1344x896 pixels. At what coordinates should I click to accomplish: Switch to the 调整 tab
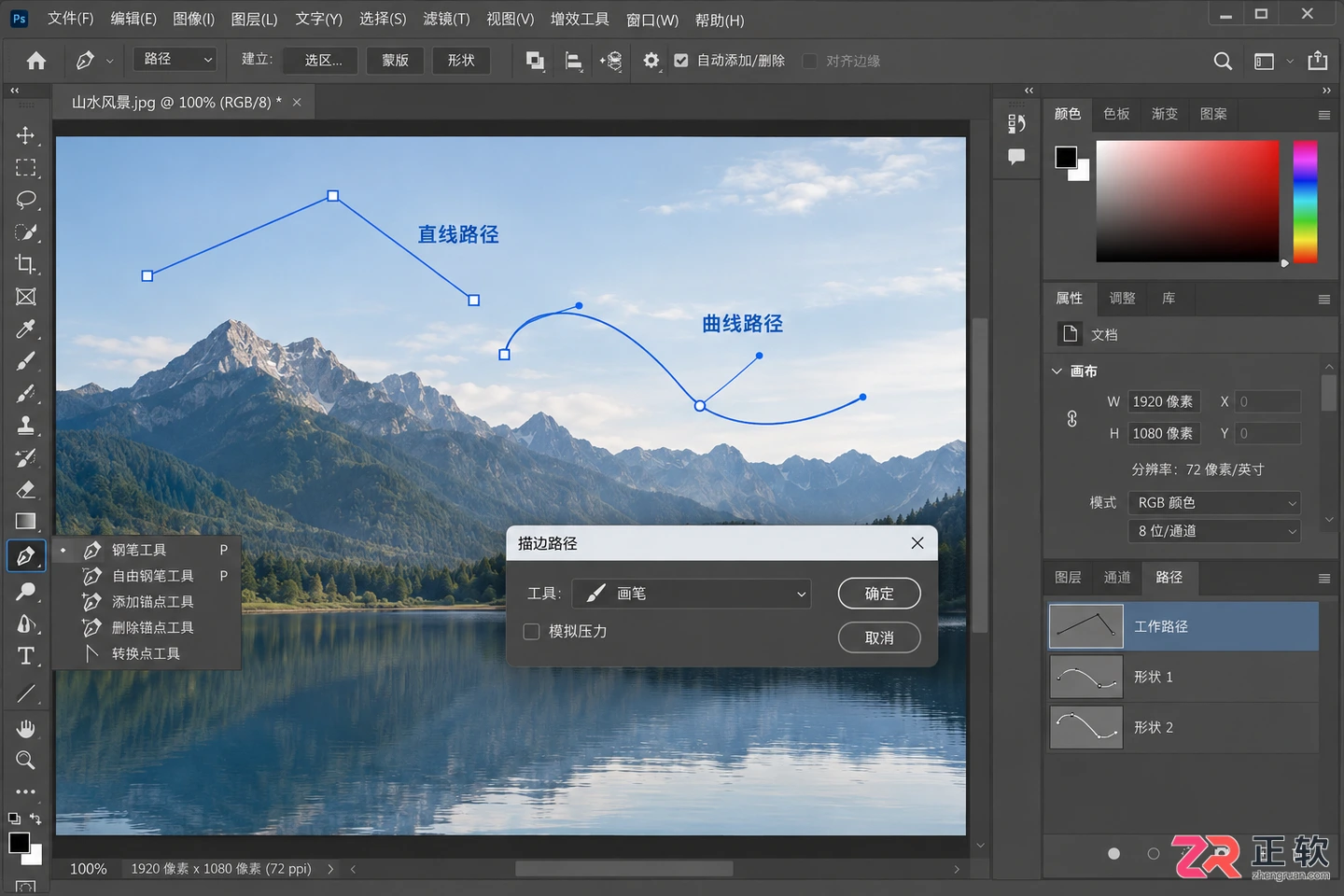(x=1122, y=299)
